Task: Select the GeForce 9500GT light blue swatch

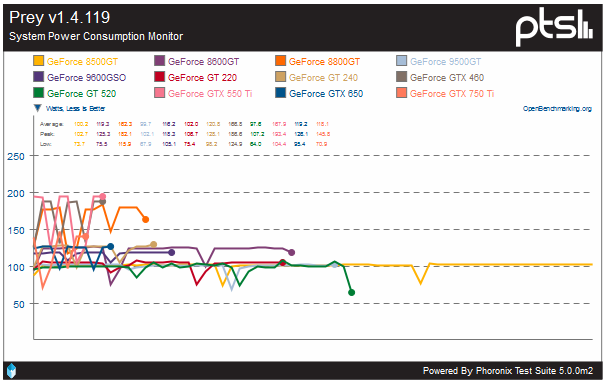Action: point(402,61)
